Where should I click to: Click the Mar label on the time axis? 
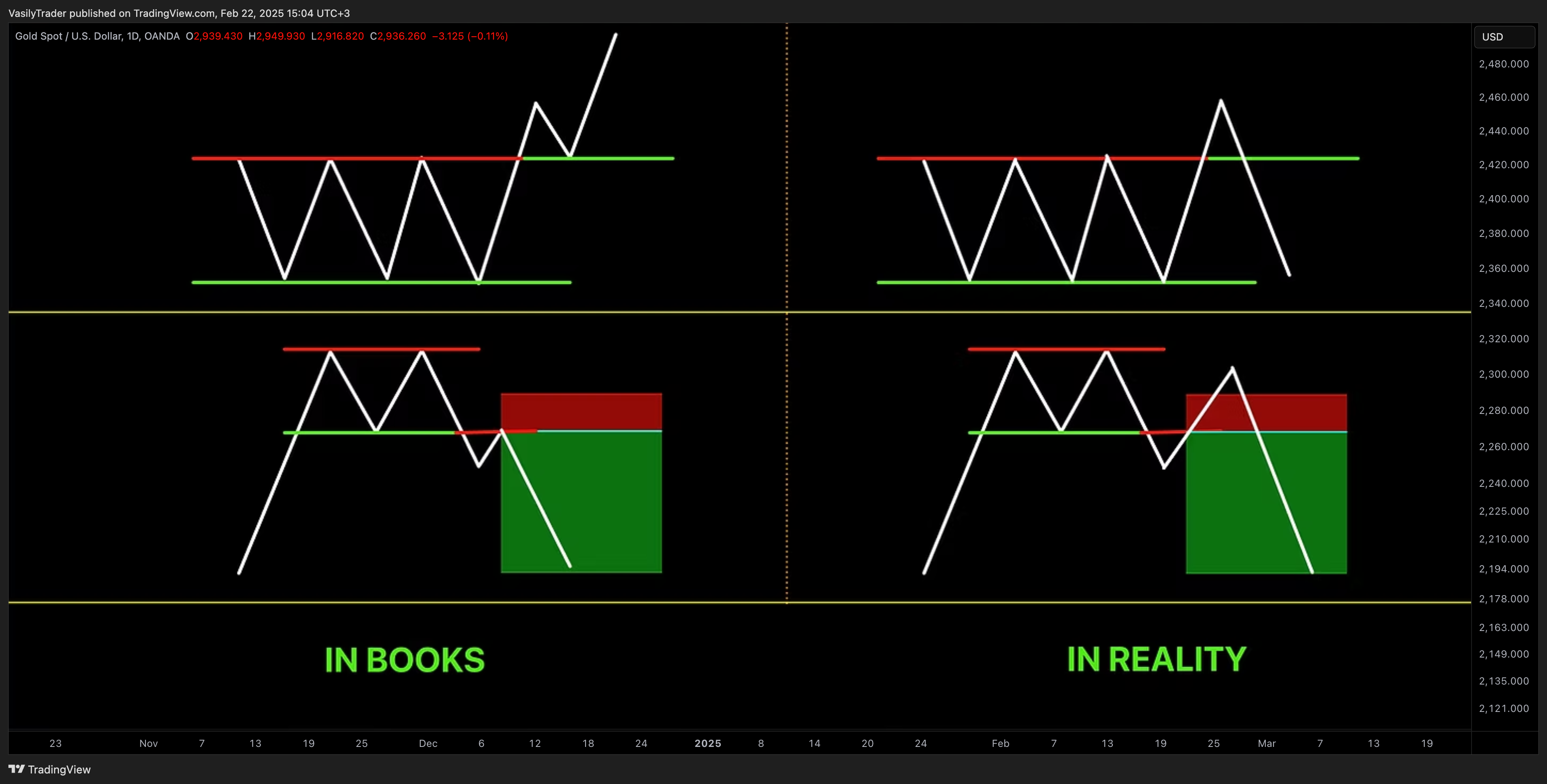[1267, 743]
